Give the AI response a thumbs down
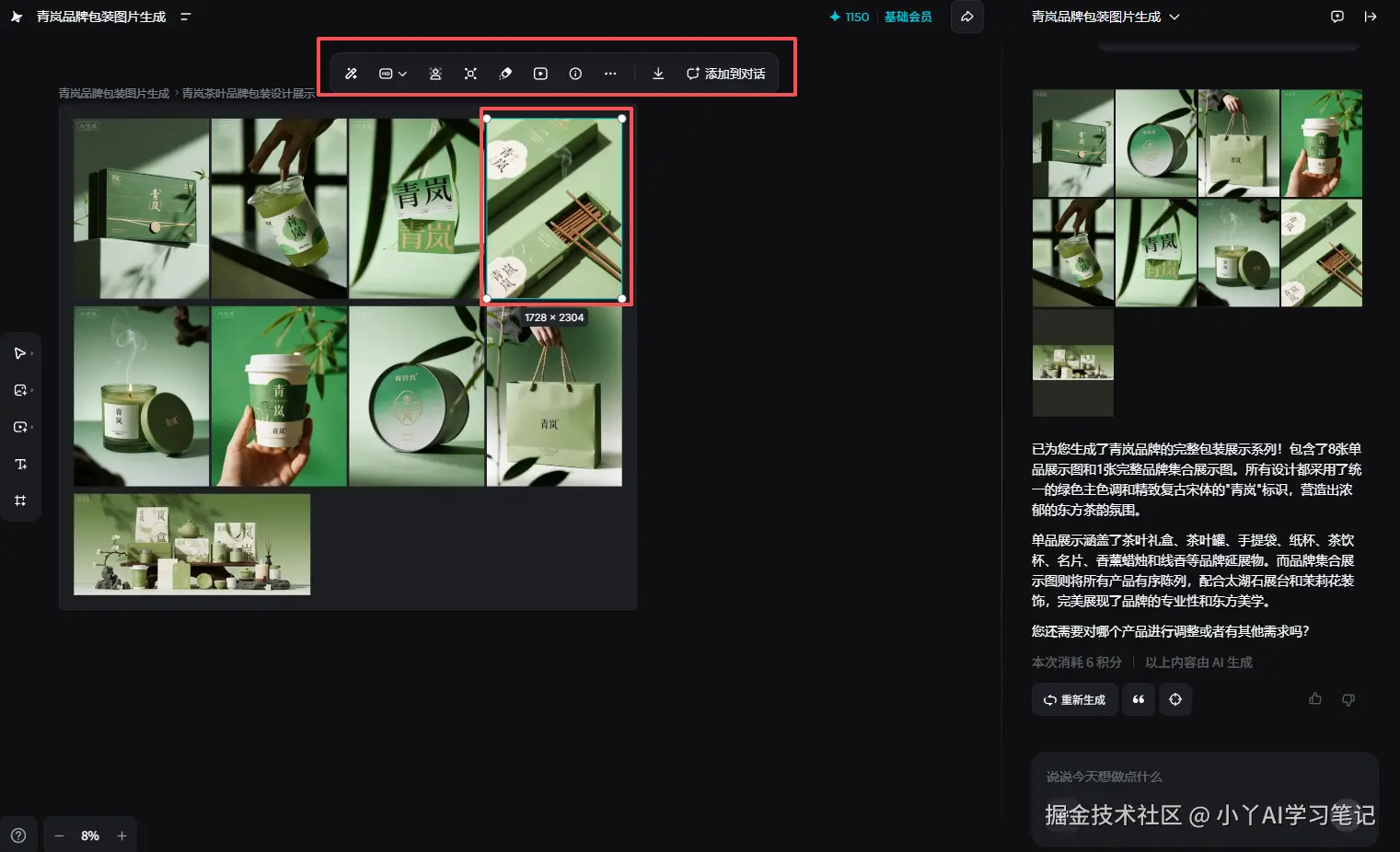This screenshot has height=852, width=1400. (1348, 699)
